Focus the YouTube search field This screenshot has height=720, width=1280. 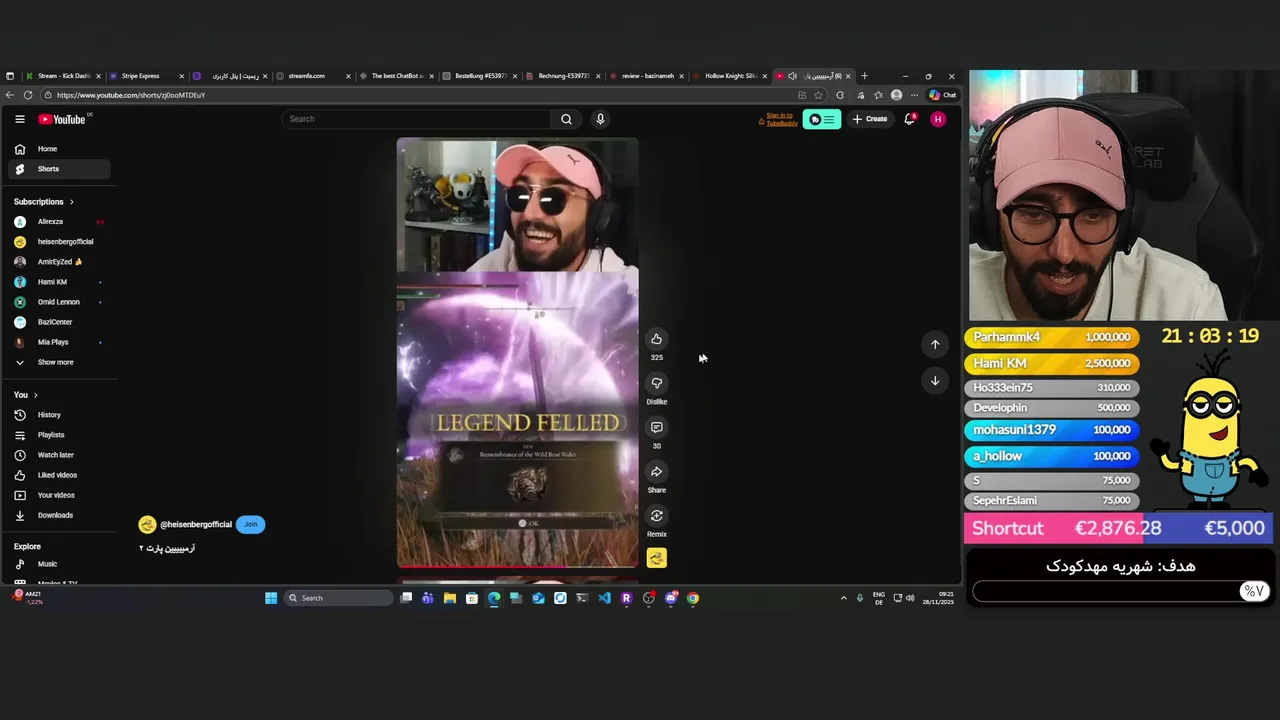(x=417, y=119)
